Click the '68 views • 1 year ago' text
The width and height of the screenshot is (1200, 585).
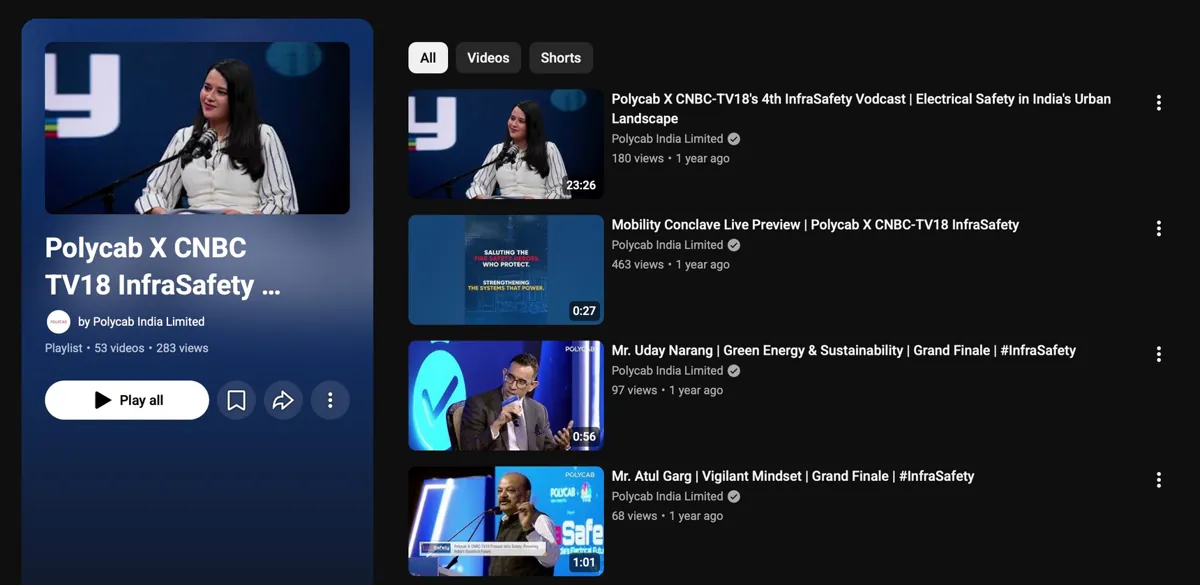667,517
